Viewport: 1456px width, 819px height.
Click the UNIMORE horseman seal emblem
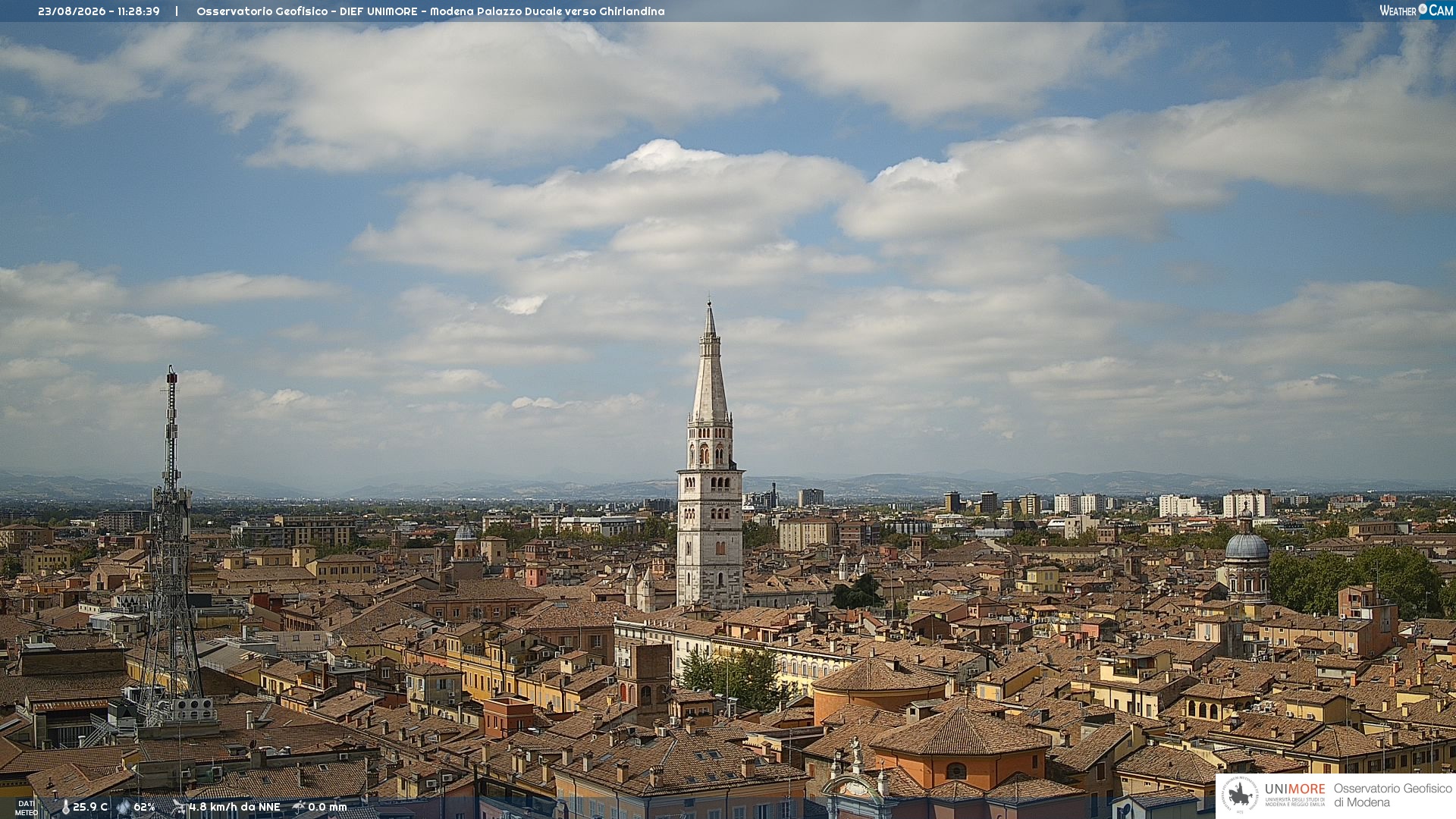tap(1240, 795)
